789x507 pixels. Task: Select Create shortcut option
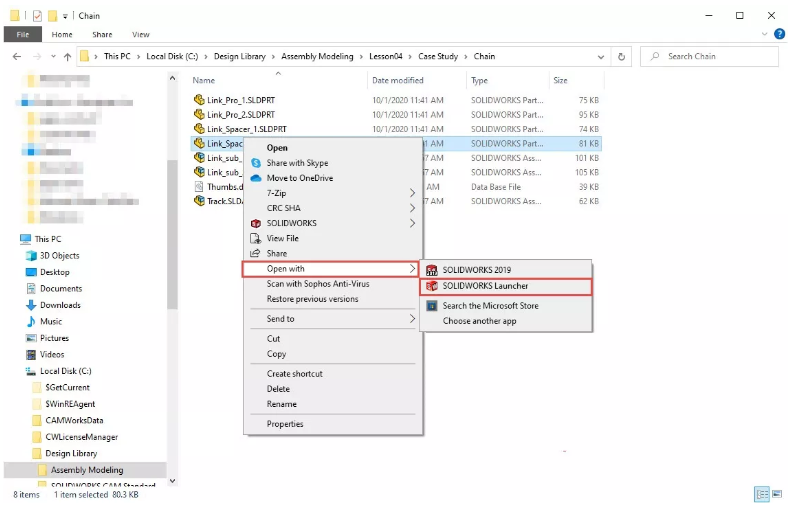coord(295,374)
